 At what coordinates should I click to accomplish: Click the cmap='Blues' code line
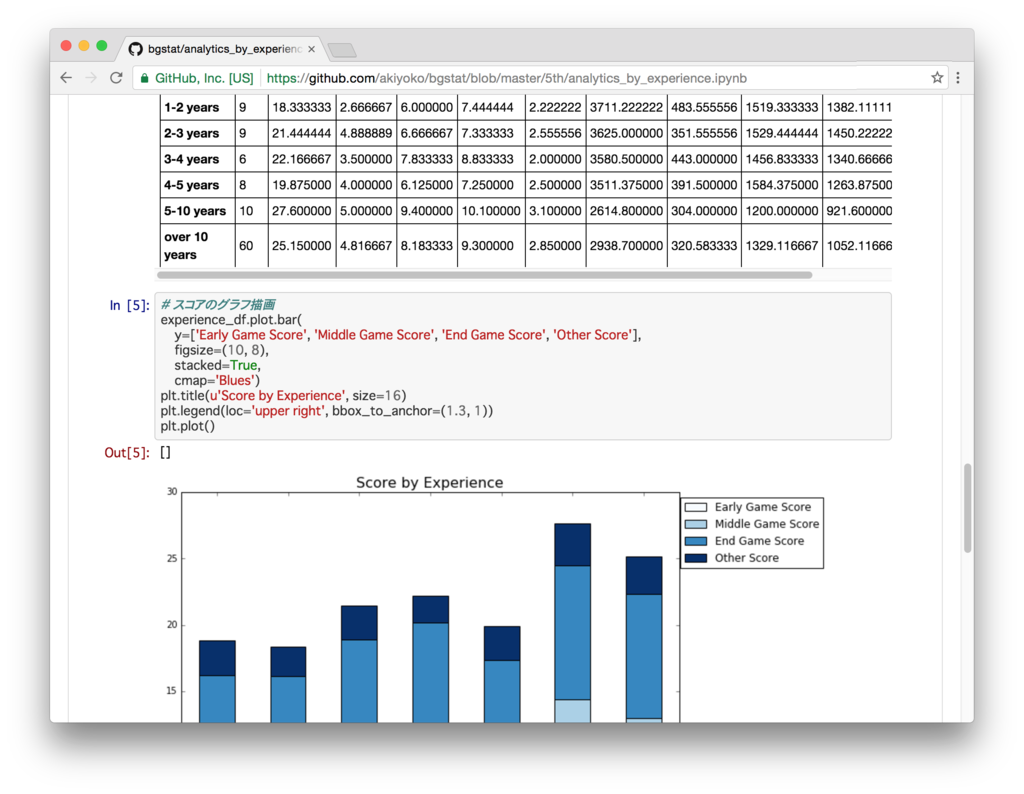coord(217,381)
